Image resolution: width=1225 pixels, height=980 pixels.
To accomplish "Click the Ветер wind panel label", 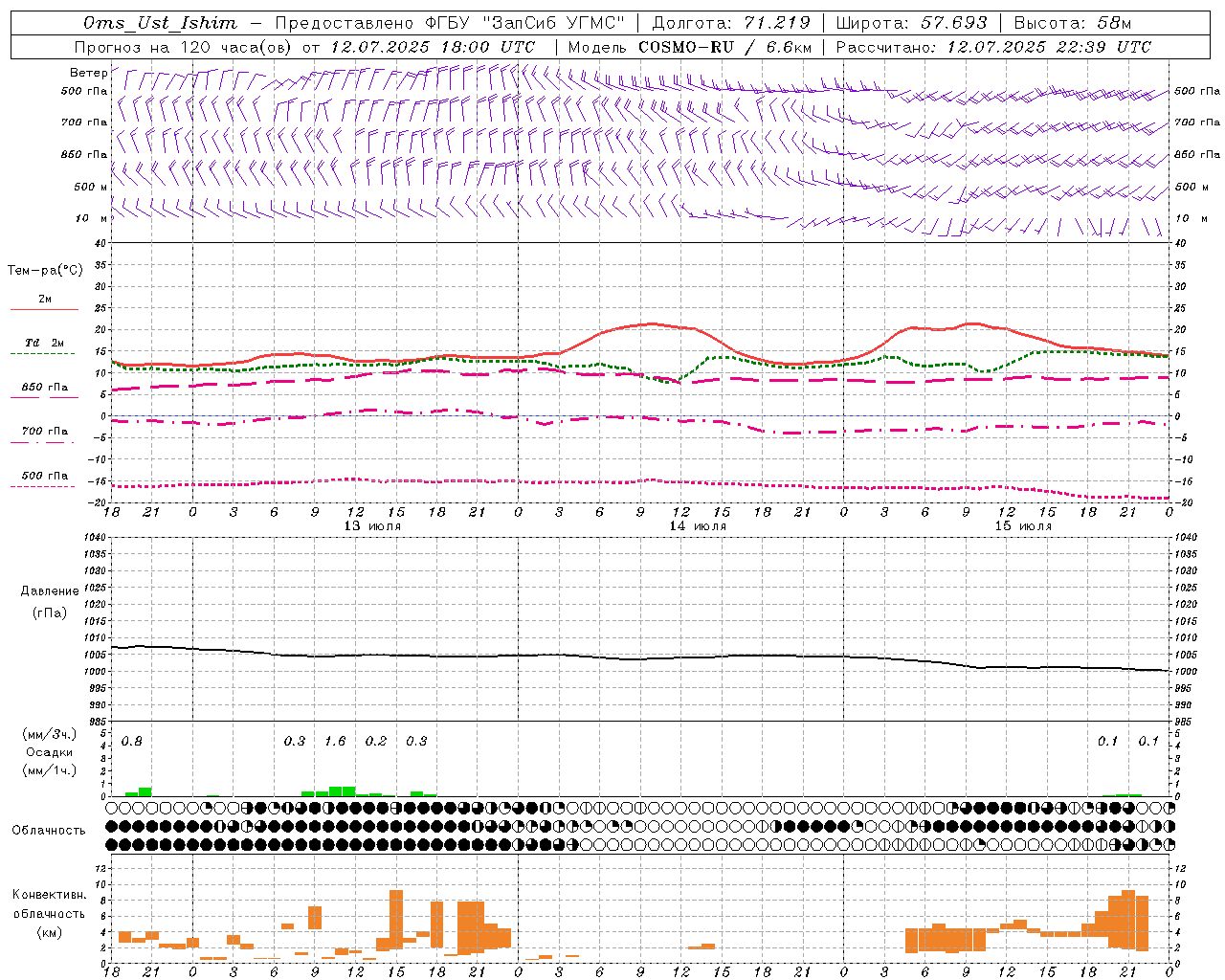I will pos(88,73).
